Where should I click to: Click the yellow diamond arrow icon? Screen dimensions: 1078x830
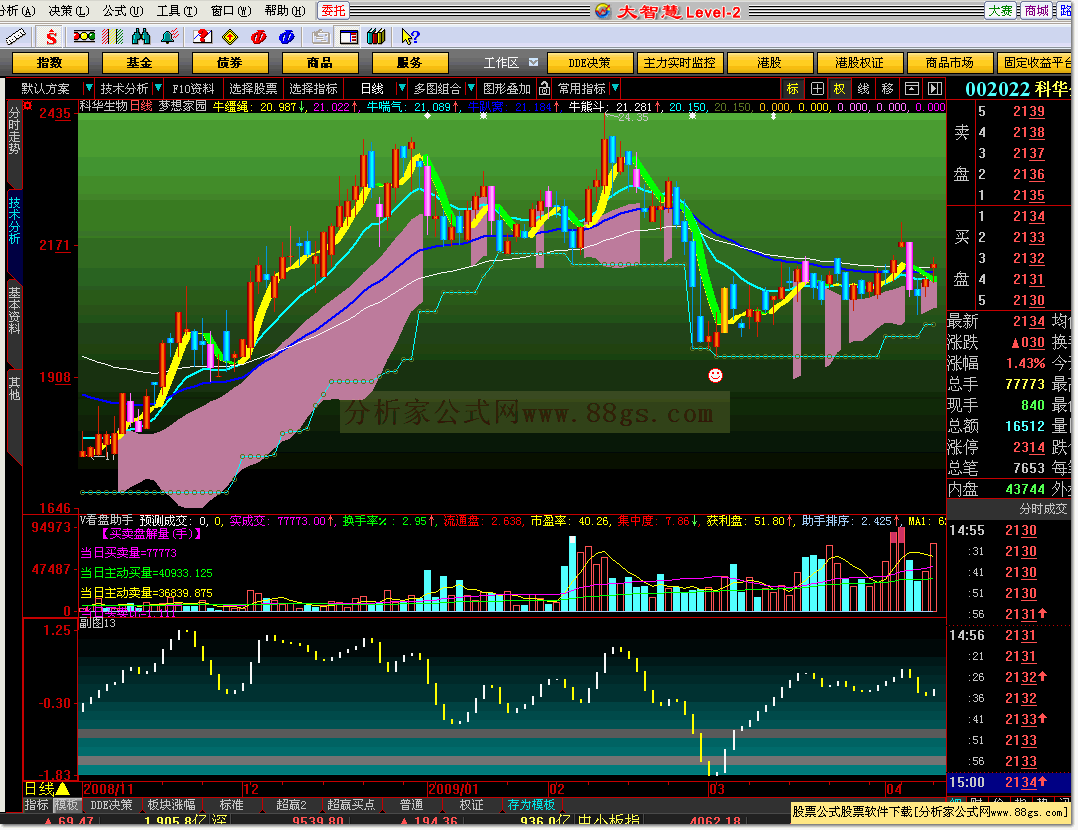[x=231, y=37]
